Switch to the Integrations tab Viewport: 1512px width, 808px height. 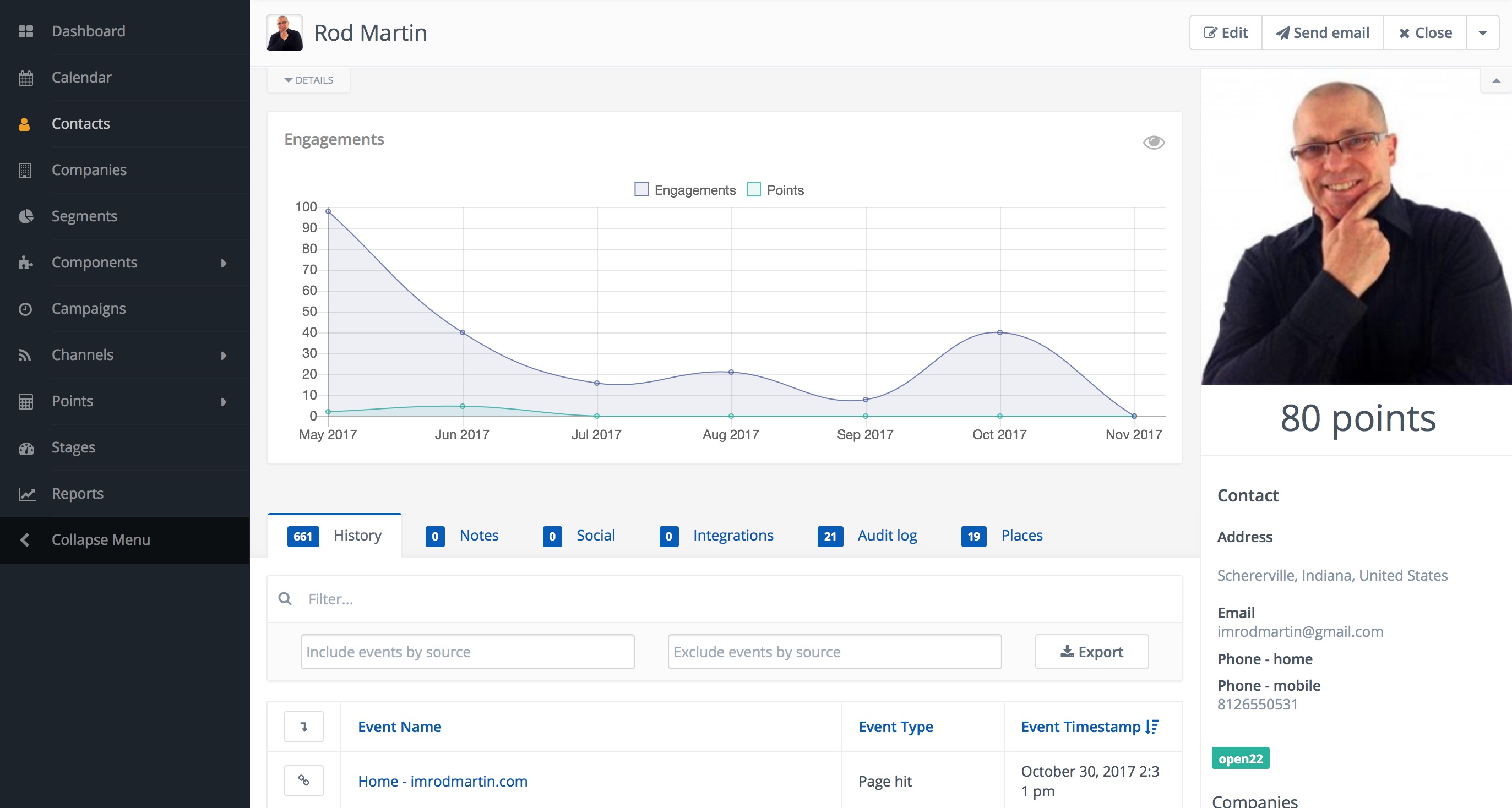(x=717, y=535)
